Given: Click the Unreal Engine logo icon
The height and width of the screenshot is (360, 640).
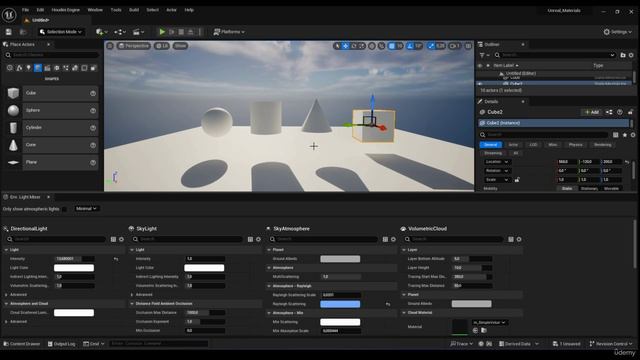Looking at the screenshot, I should pyautogui.click(x=9, y=15).
